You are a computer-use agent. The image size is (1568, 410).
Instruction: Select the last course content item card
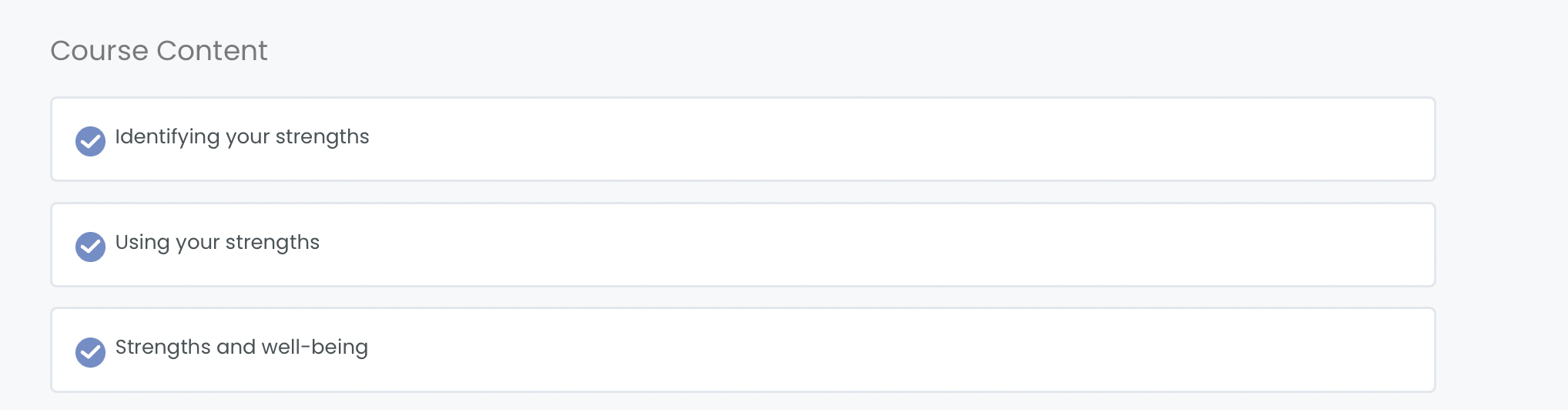[742, 351]
